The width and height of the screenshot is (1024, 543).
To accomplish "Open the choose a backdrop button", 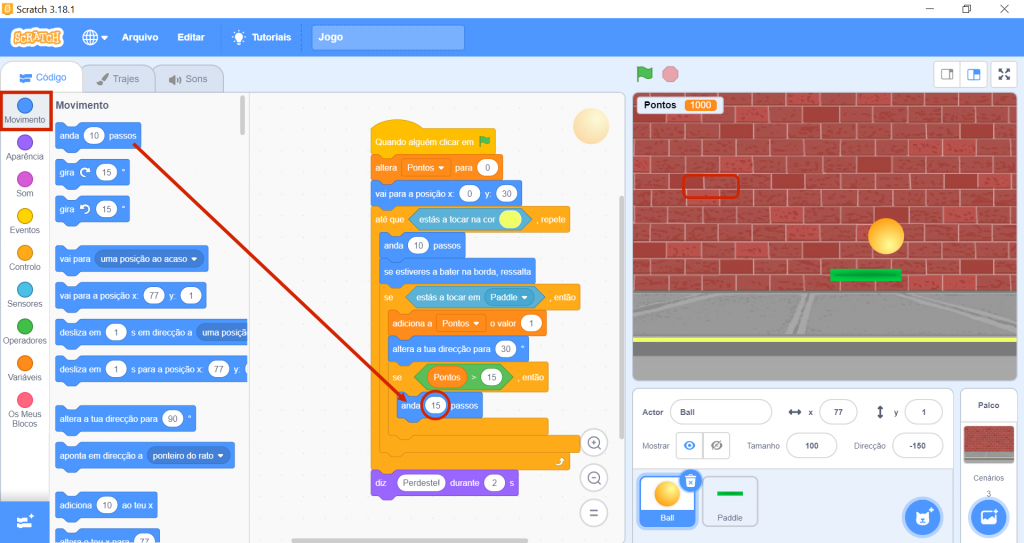I will [989, 517].
